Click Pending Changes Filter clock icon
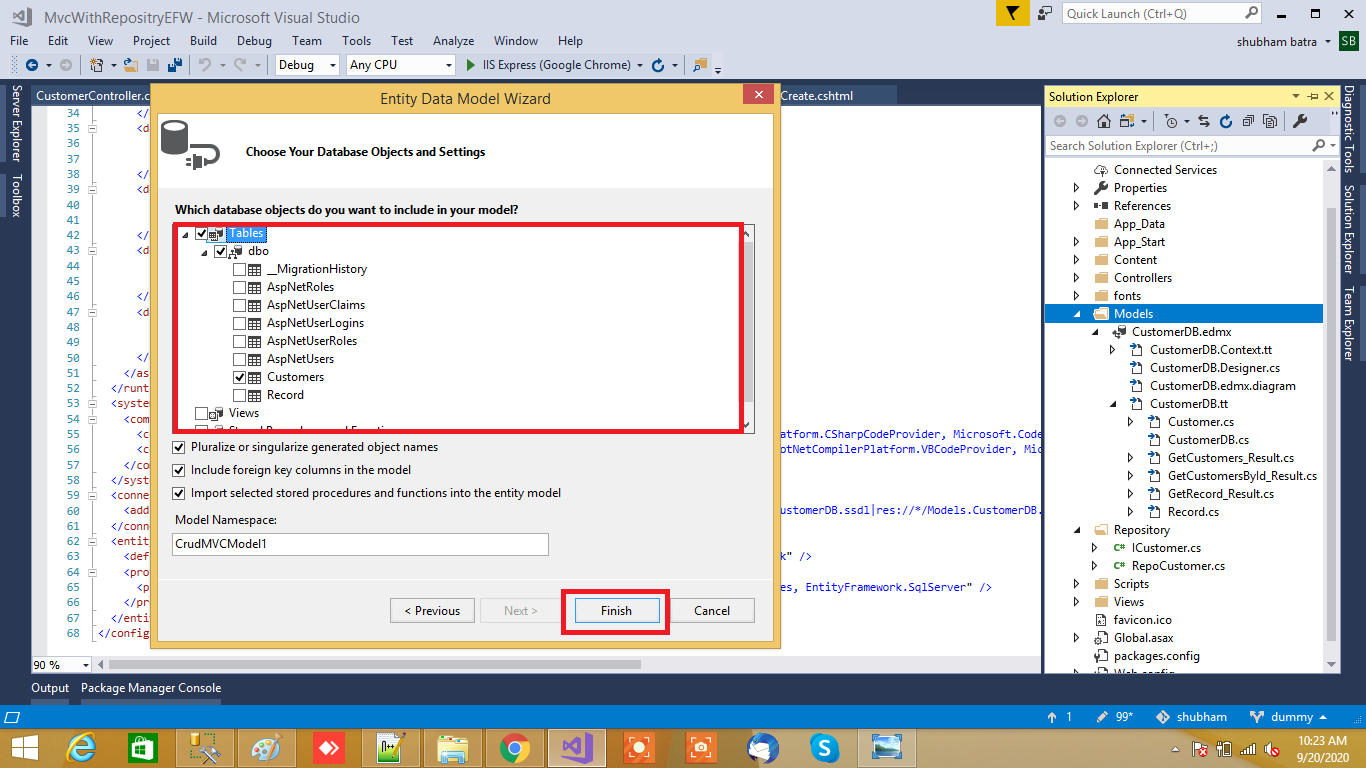This screenshot has height=768, width=1366. click(1171, 121)
